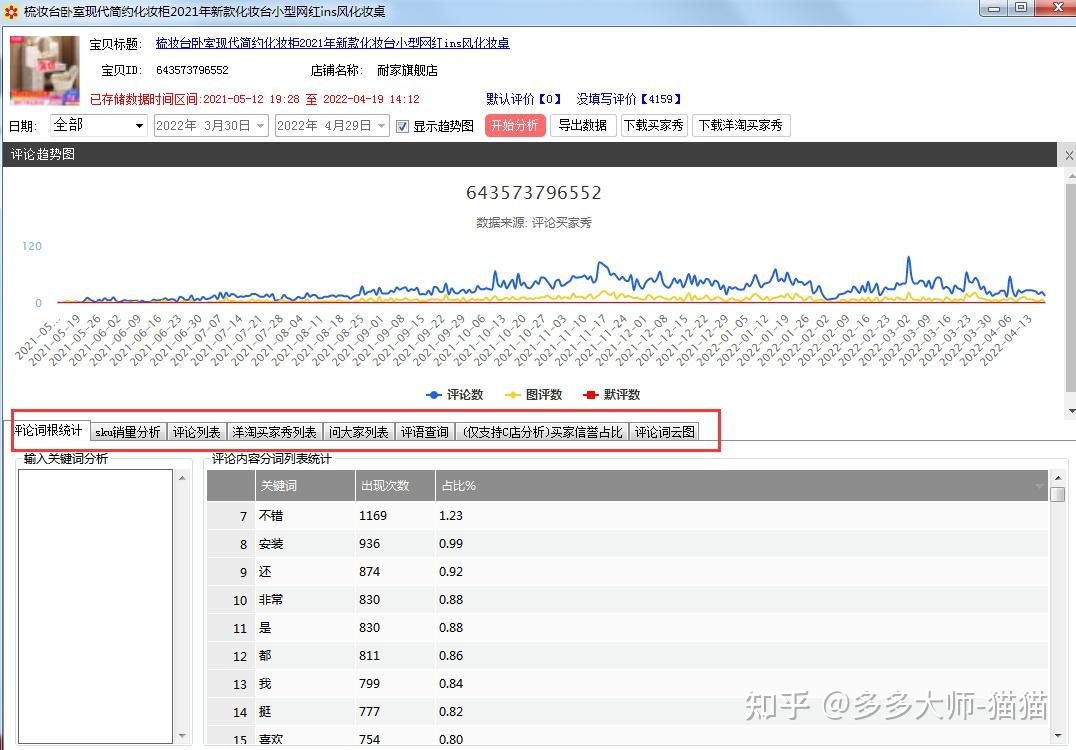This screenshot has width=1076, height=750.
Task: Click the 没填写评价【4159】 label
Action: [629, 99]
